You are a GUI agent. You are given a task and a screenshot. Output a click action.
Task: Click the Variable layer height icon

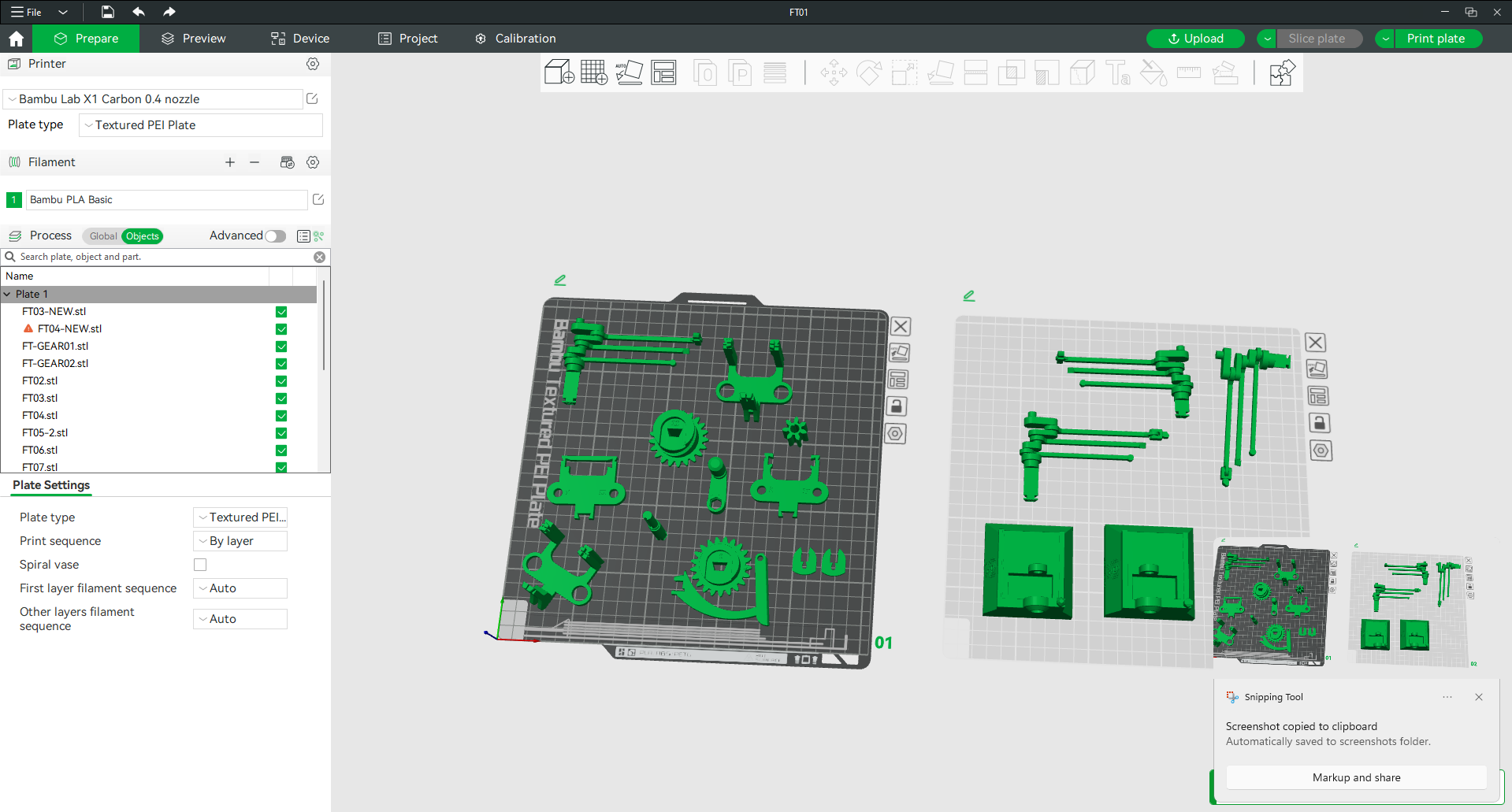tap(775, 72)
